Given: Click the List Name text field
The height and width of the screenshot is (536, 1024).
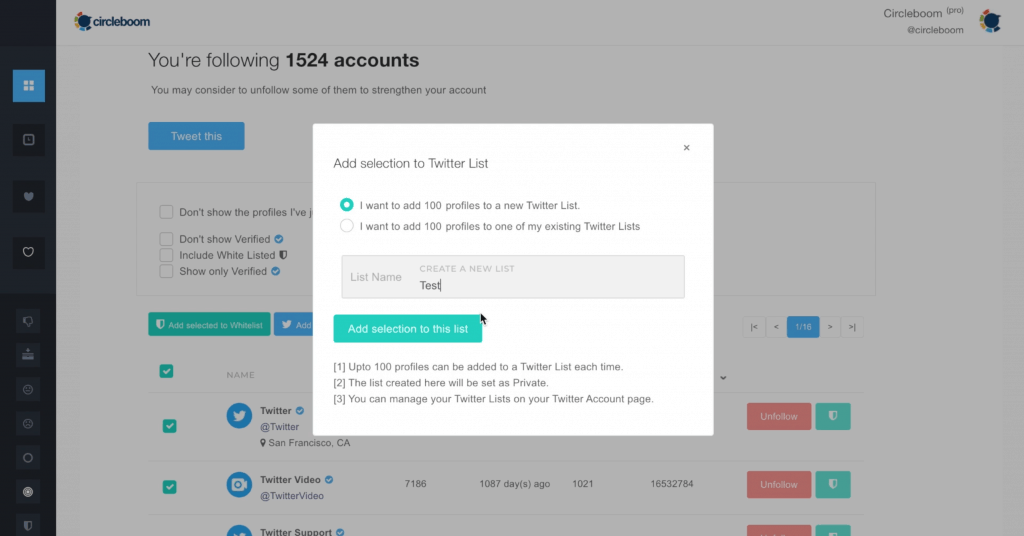Looking at the screenshot, I should coord(513,277).
